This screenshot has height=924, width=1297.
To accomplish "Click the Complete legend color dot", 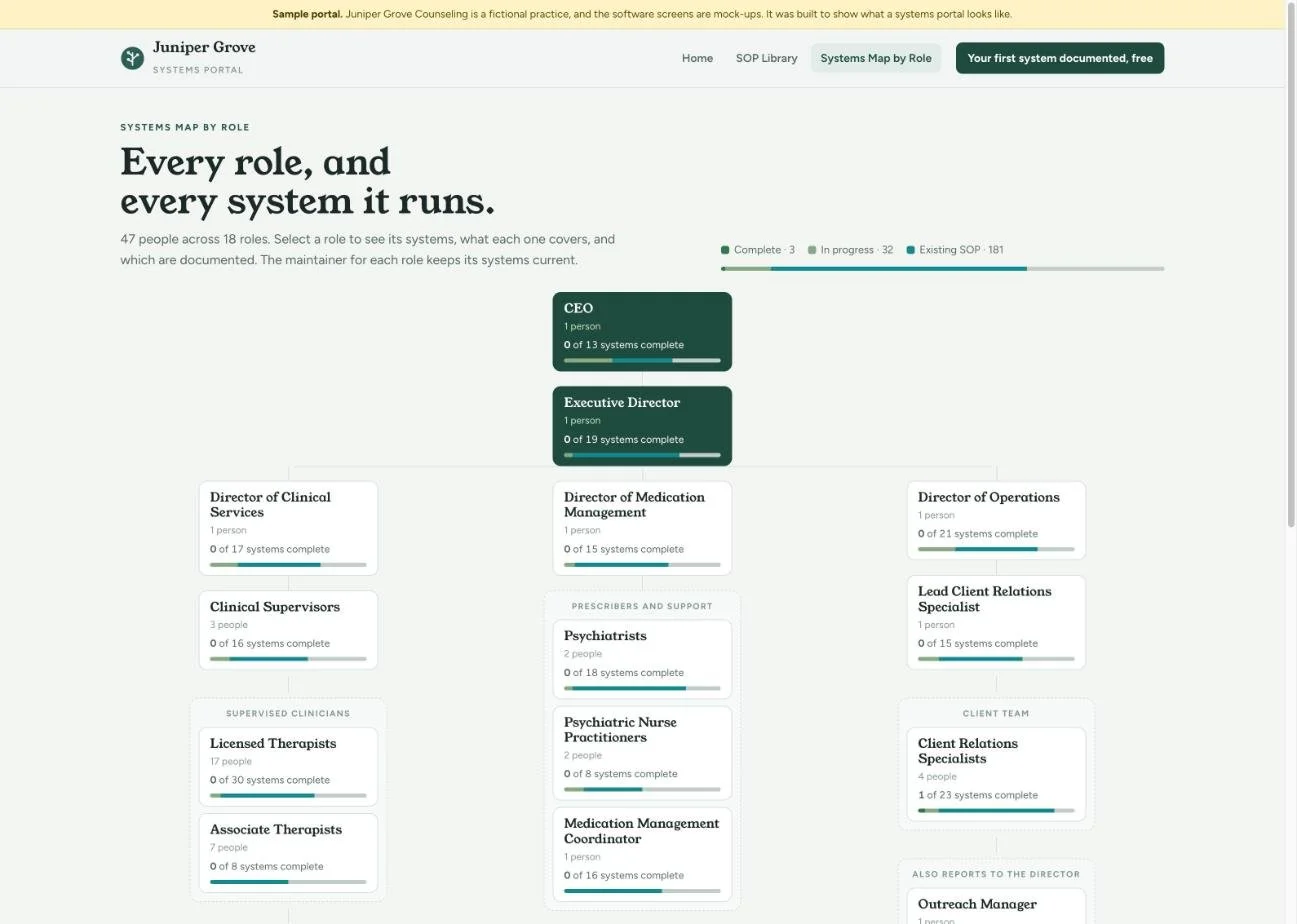I will tap(725, 250).
